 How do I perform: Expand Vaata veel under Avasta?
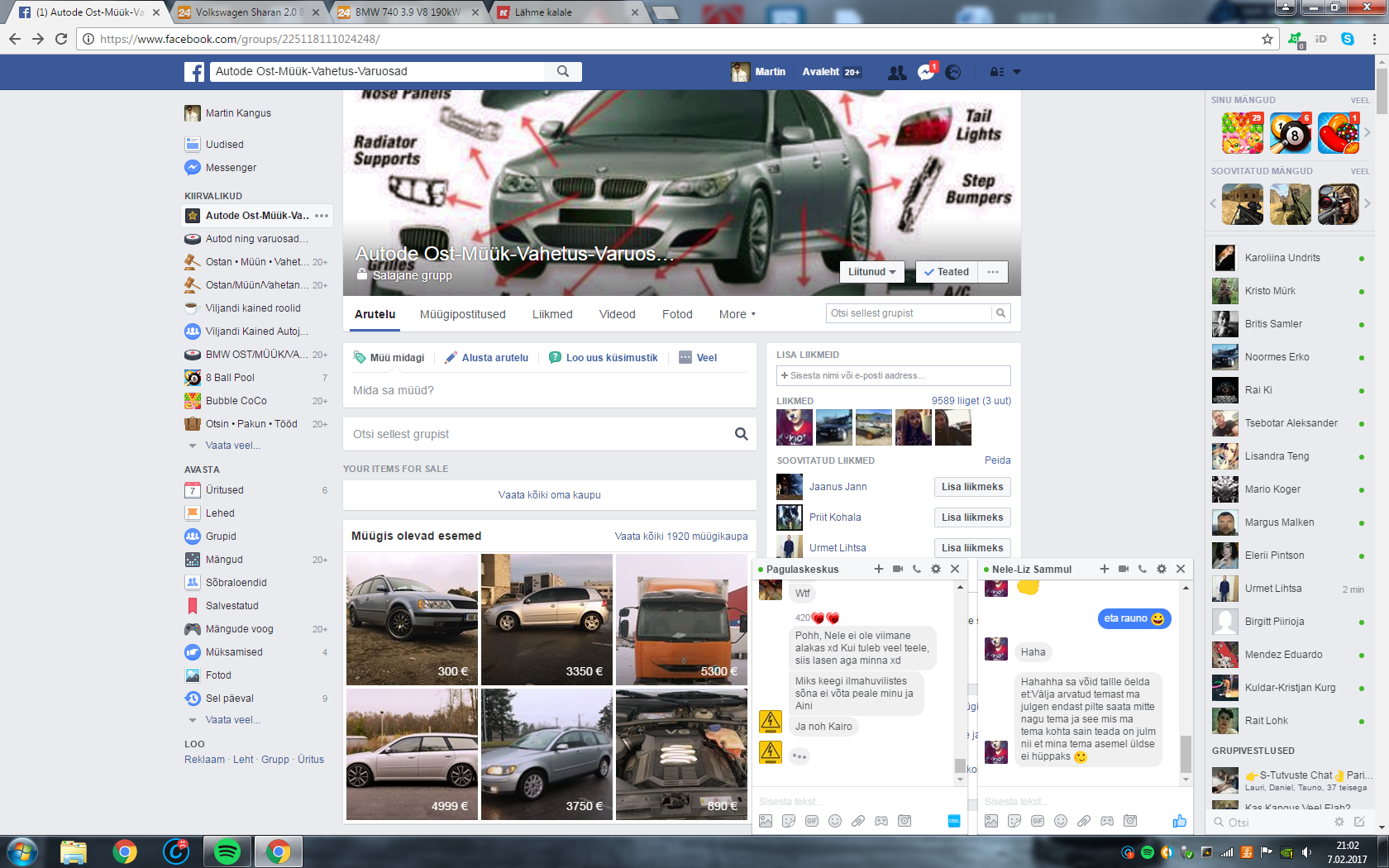point(232,720)
